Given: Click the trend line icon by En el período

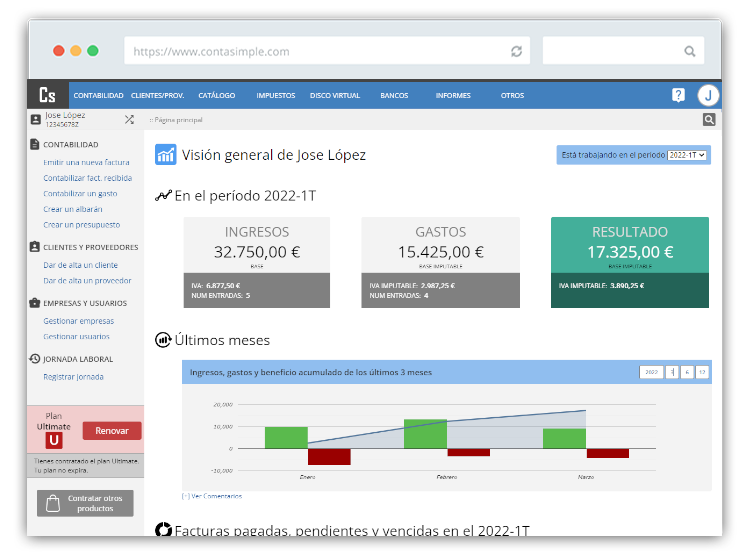Looking at the screenshot, I should 163,196.
